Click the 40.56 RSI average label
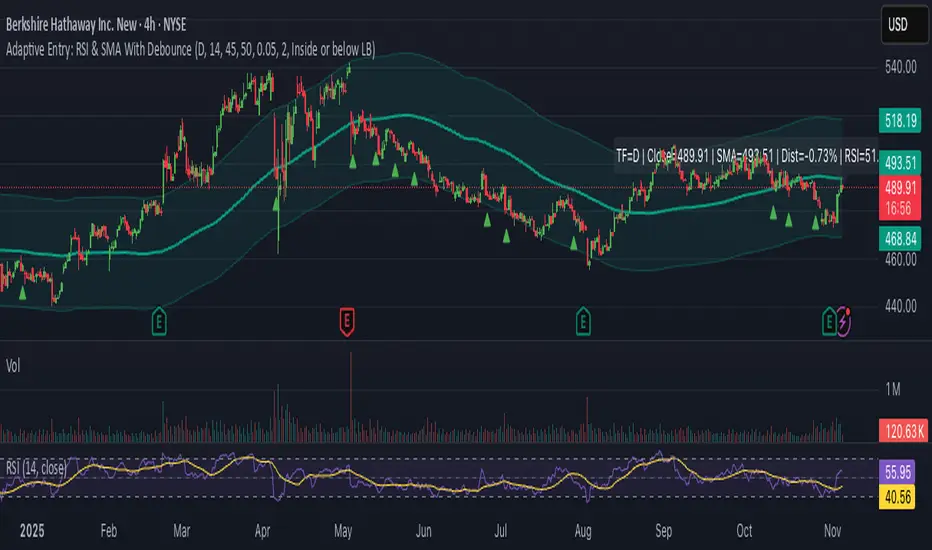Image resolution: width=932 pixels, height=550 pixels. 898,496
